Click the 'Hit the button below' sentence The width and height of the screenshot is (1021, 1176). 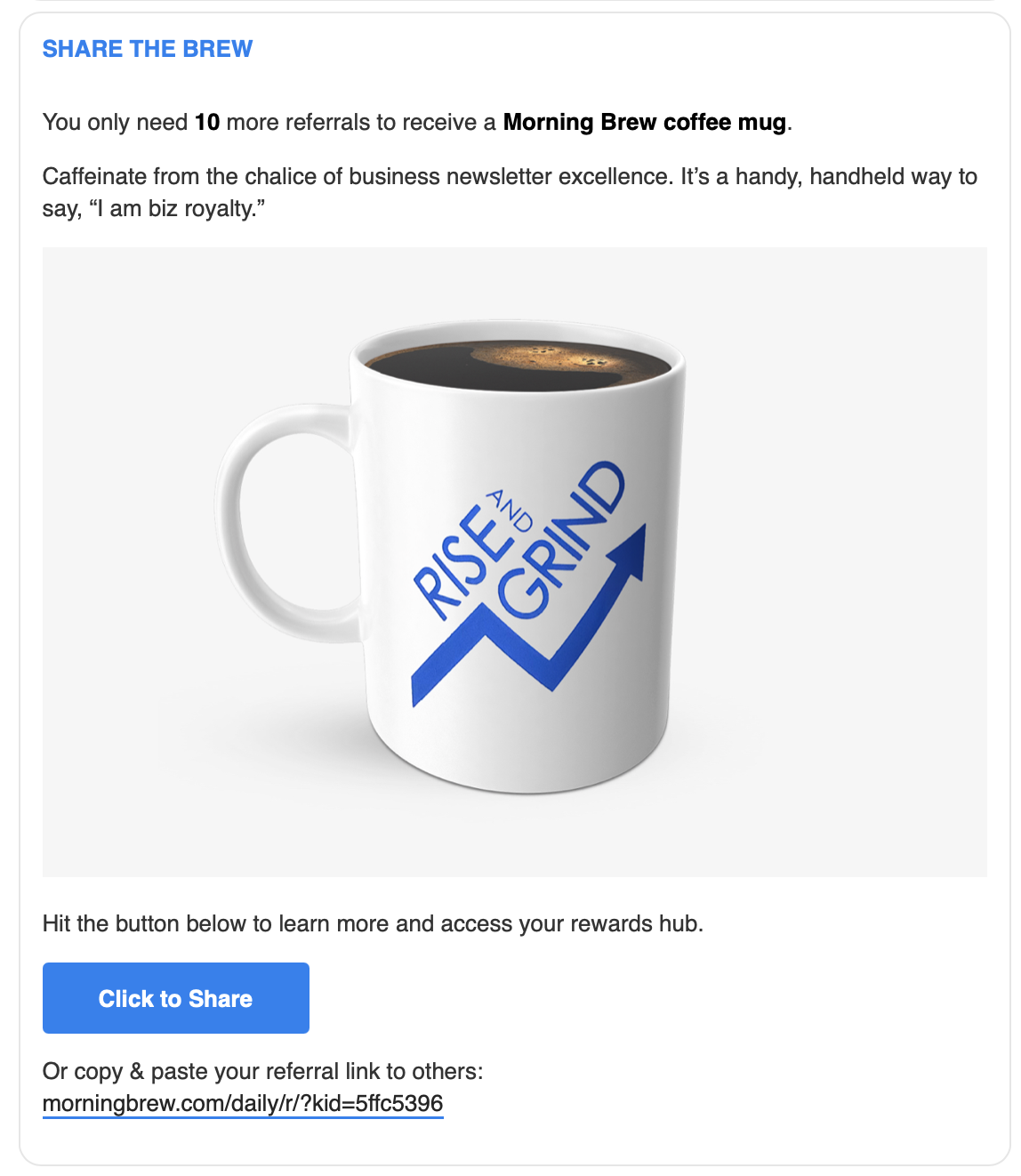point(373,923)
